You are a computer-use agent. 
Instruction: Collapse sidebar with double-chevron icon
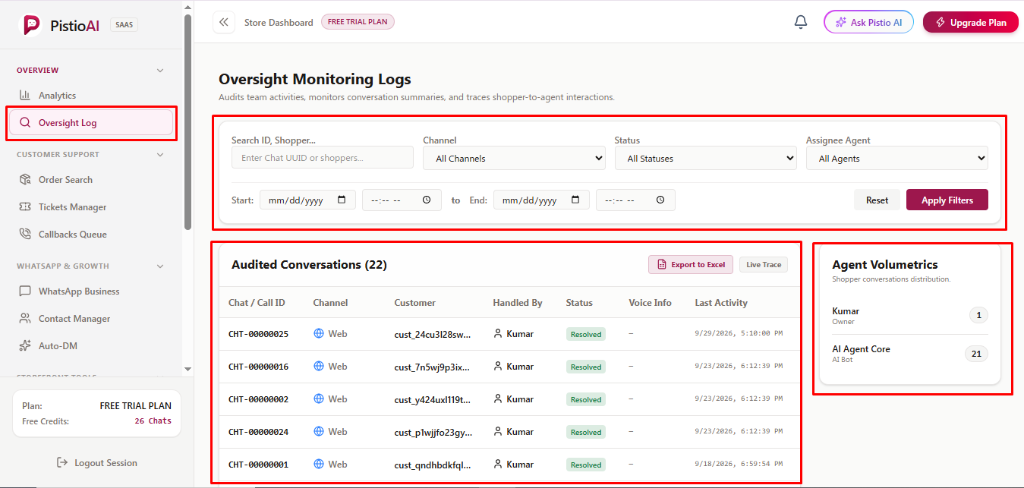224,22
